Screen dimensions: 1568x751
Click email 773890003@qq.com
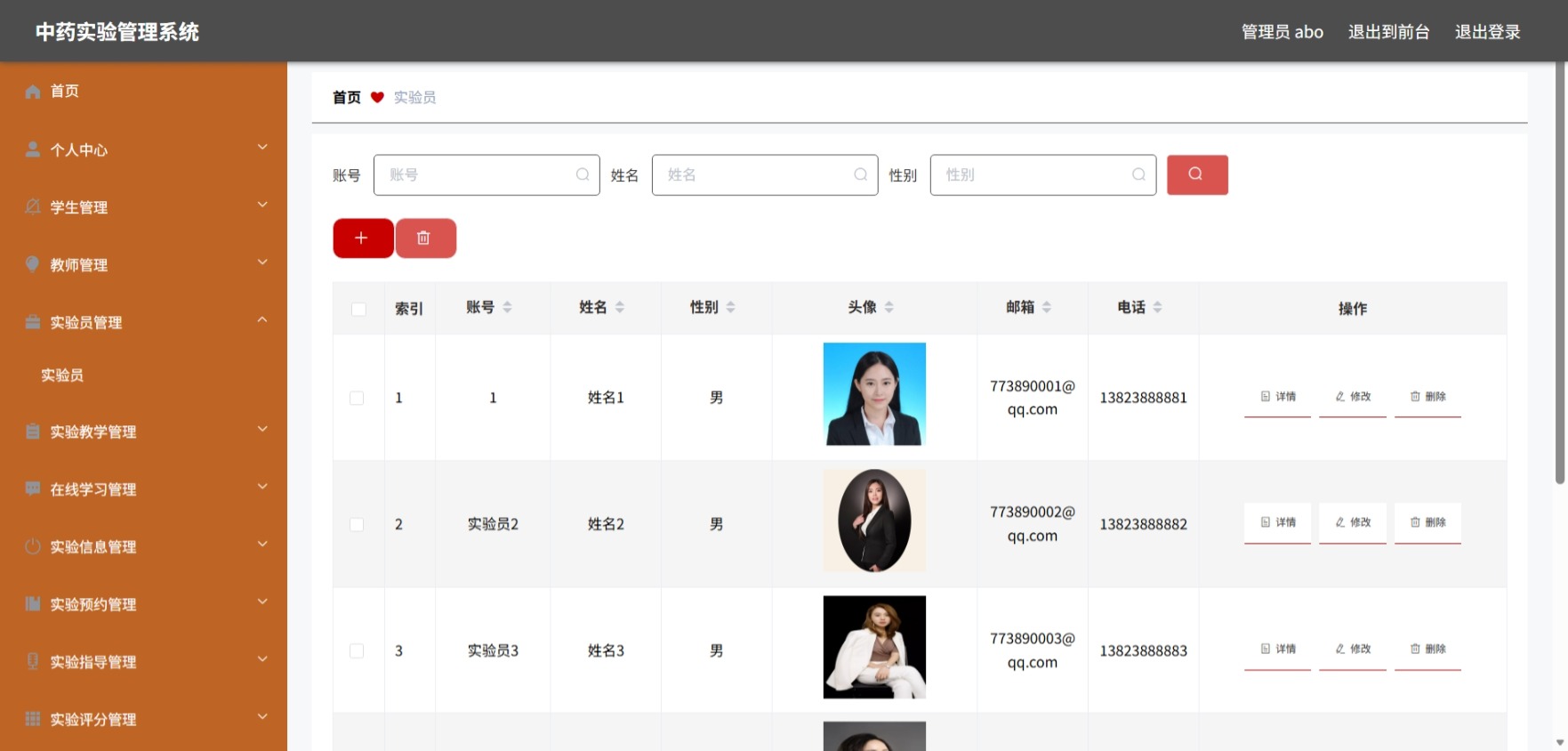[1033, 650]
